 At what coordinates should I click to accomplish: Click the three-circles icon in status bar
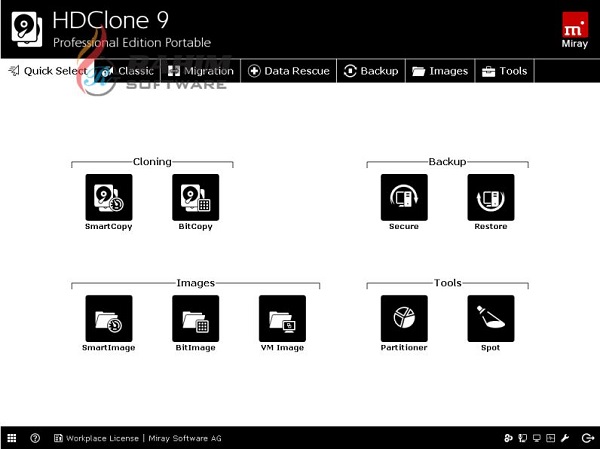(509, 438)
